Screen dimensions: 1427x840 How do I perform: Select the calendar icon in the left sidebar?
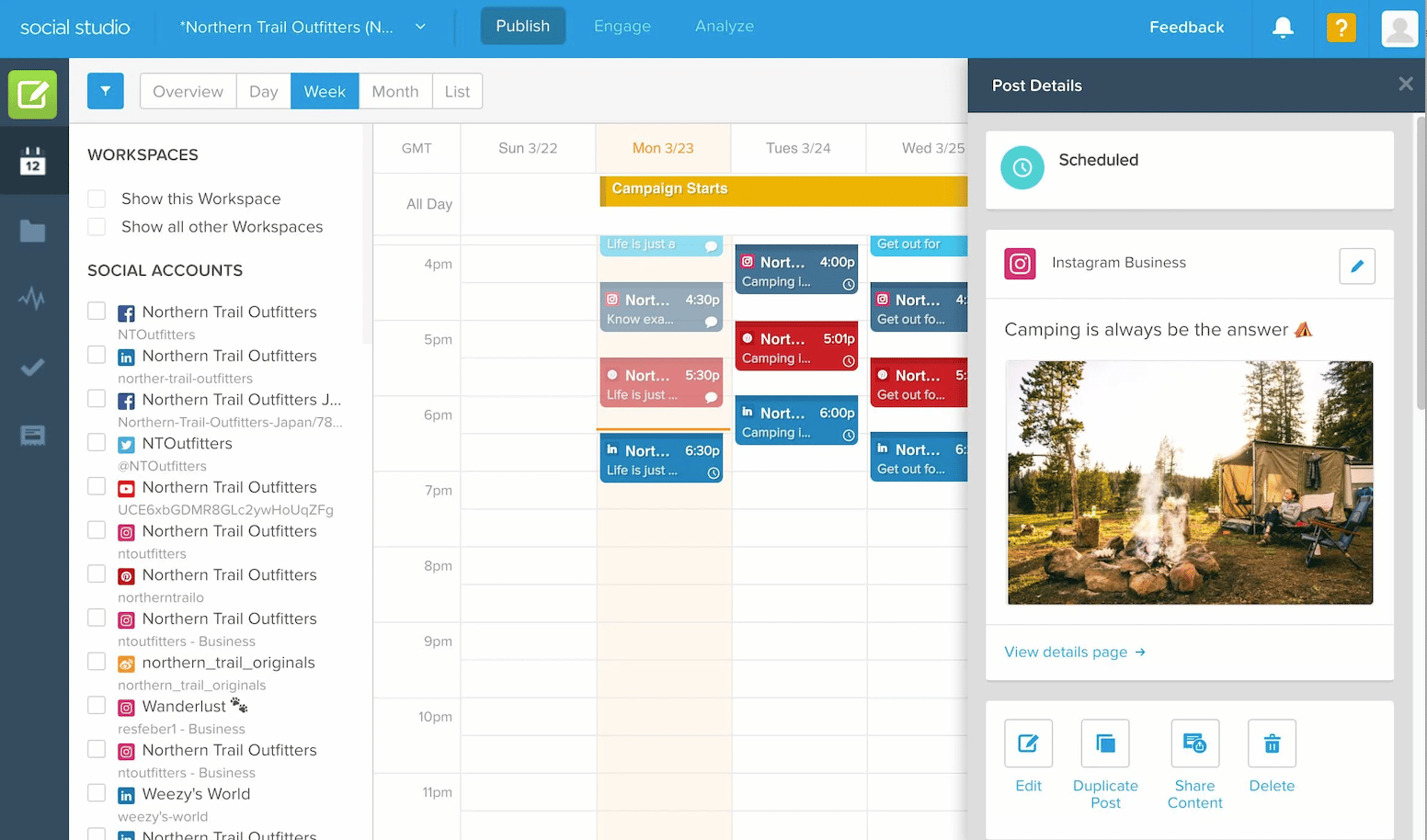point(33,160)
